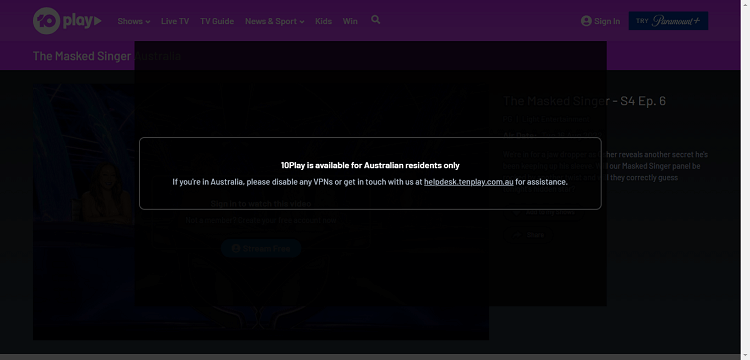Click the dimmed Add to my shows button

544,212
